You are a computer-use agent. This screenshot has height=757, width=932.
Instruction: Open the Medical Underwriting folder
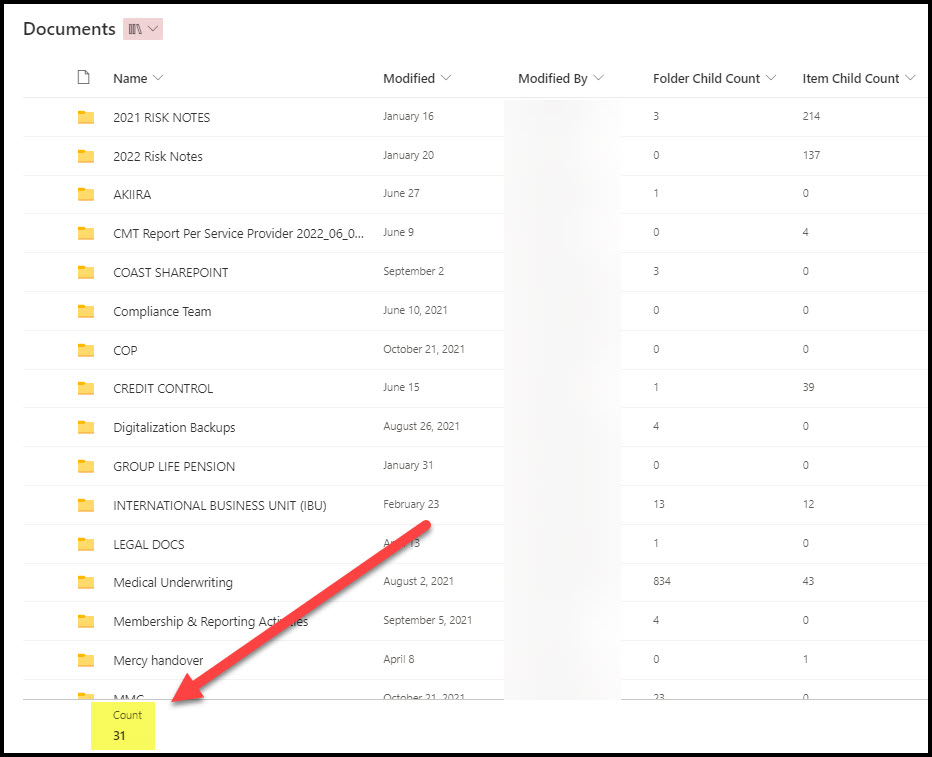pyautogui.click(x=172, y=582)
